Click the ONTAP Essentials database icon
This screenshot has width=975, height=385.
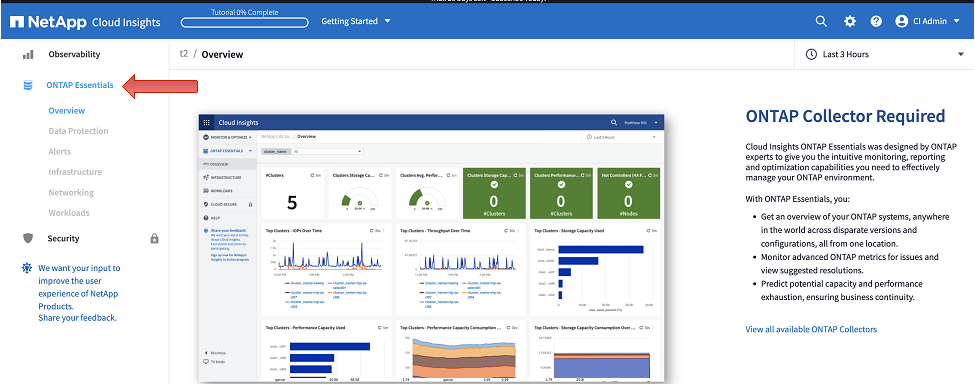point(28,85)
